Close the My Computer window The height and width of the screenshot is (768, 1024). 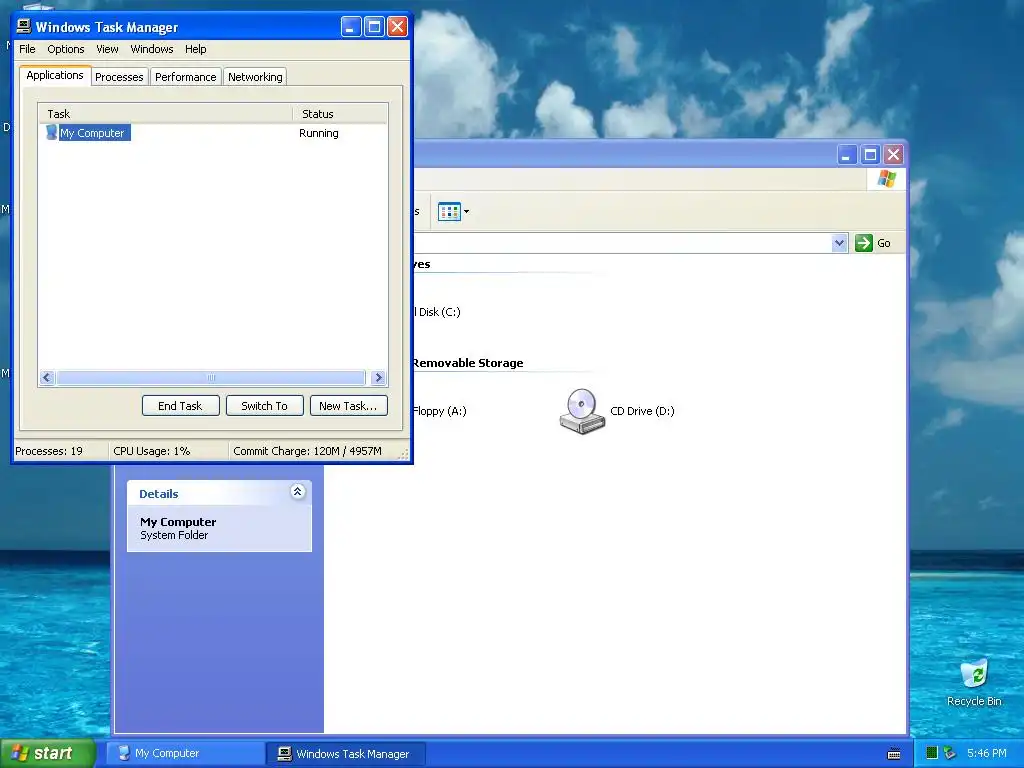tap(893, 155)
